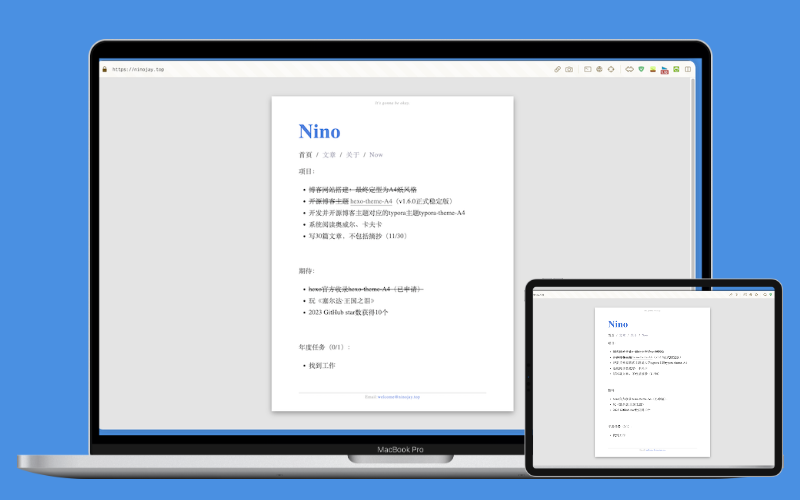Open the Now page link

coord(376,155)
